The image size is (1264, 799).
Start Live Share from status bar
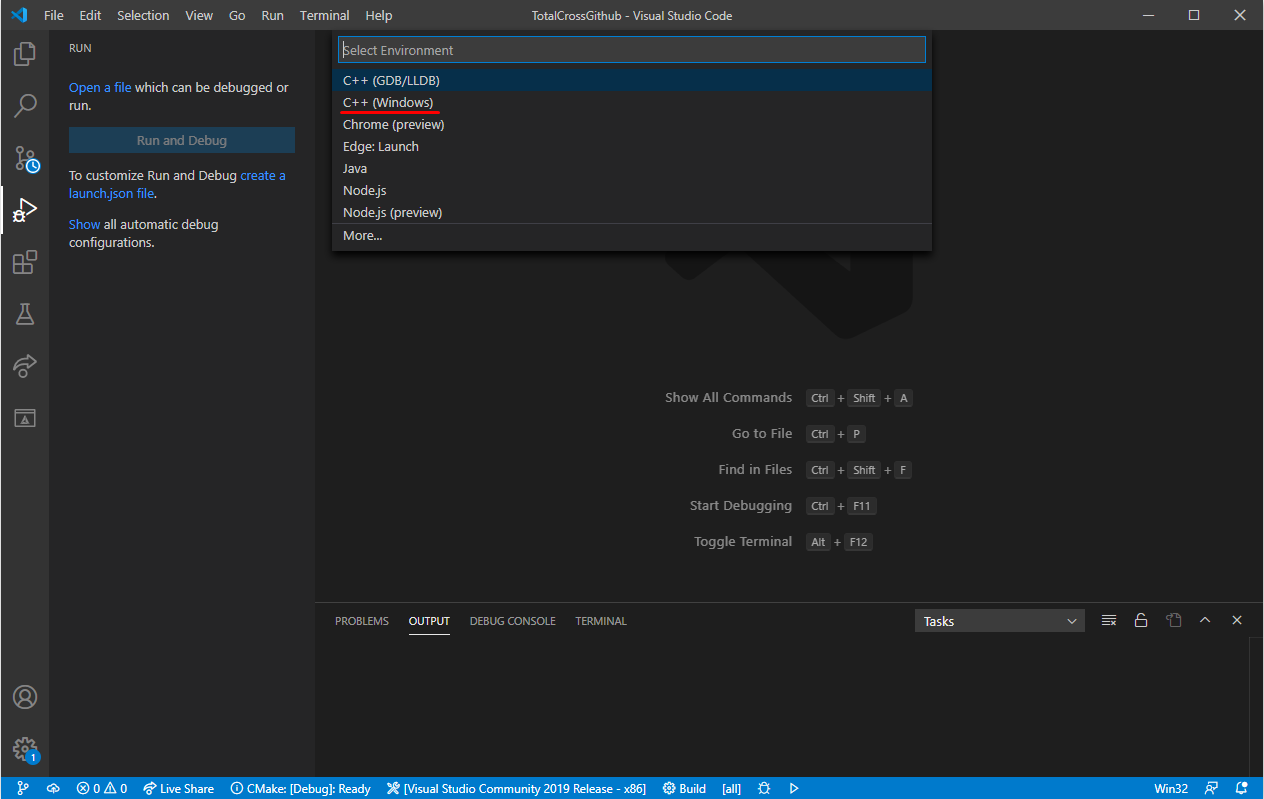tap(178, 788)
